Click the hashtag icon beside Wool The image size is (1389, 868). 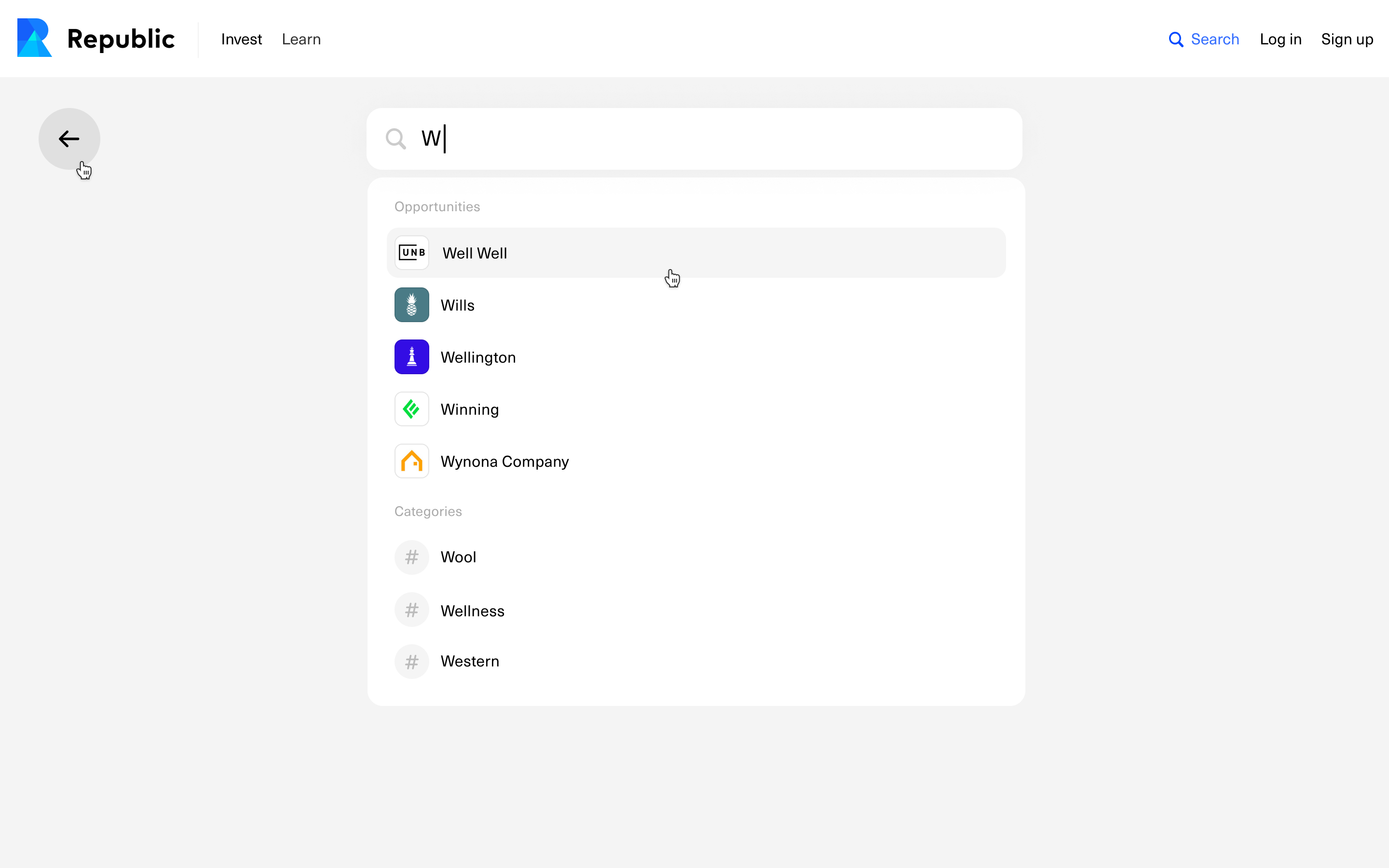pos(411,557)
